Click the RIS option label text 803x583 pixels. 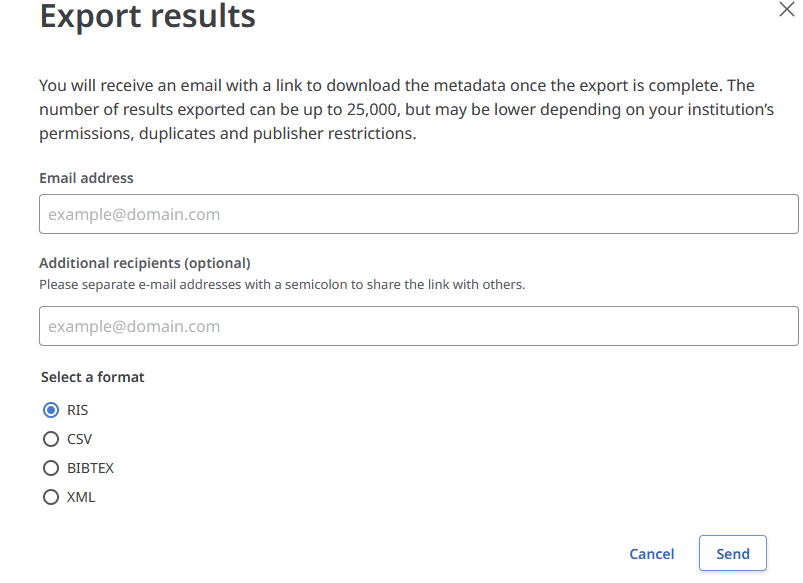point(78,410)
